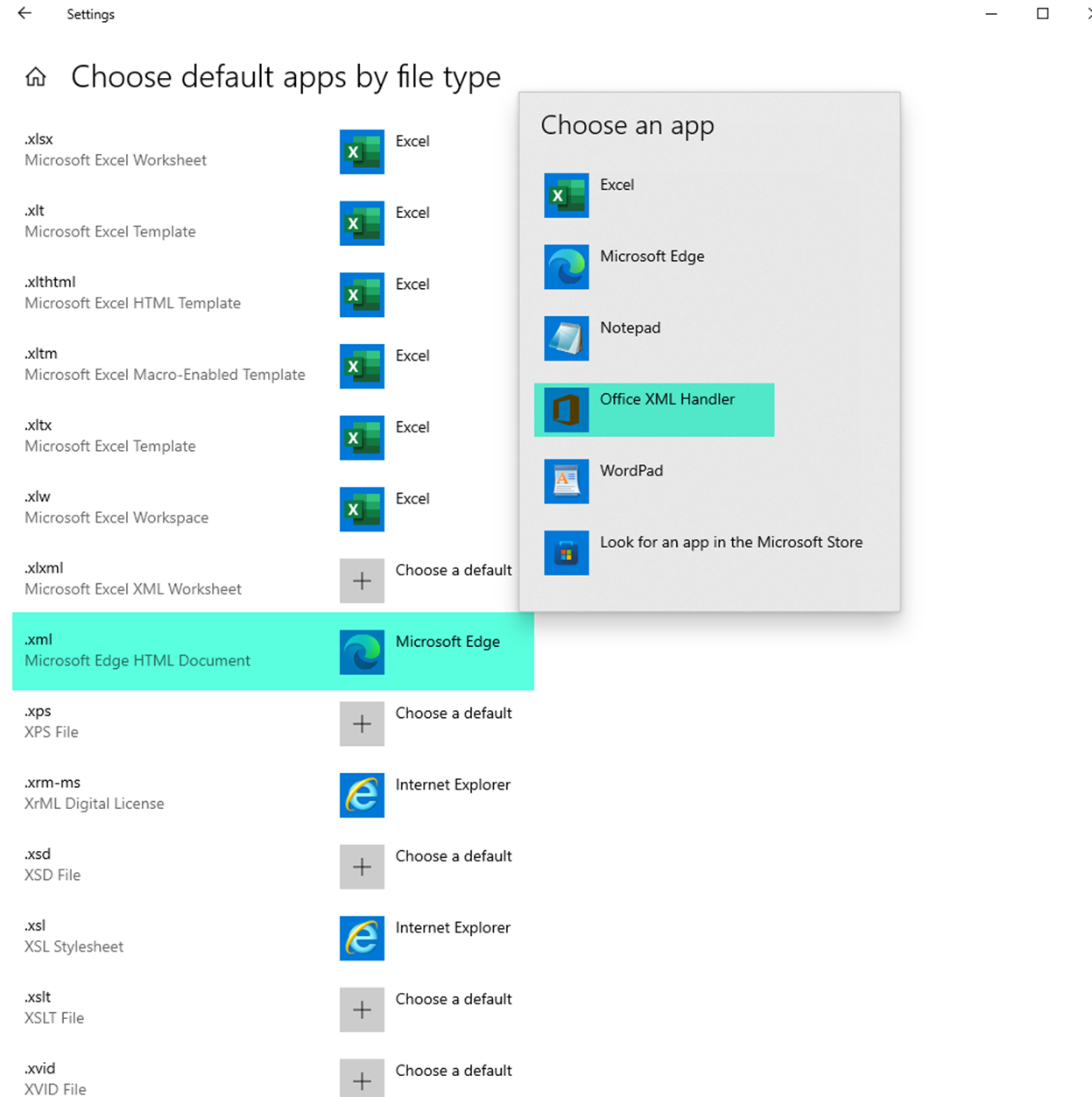Click the Internet Explorer icon for .xsl
Viewport: 1092px width, 1097px height.
(362, 939)
